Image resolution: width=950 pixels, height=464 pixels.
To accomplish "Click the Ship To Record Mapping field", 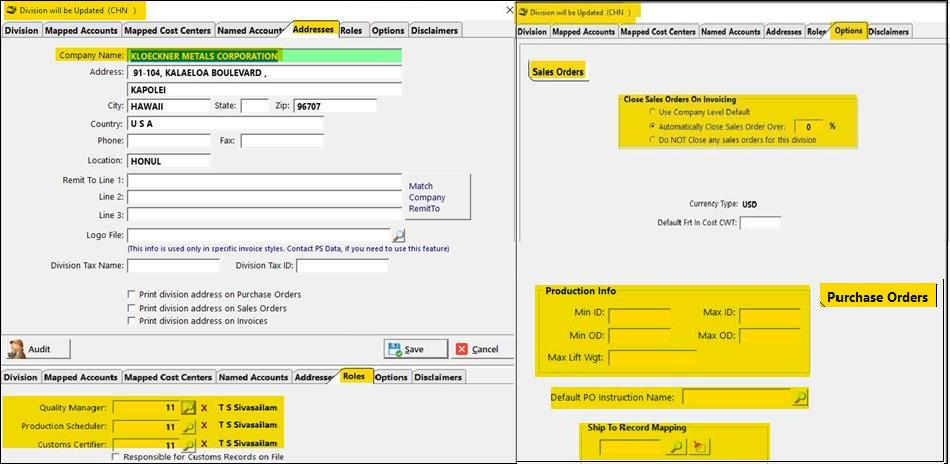I will click(631, 447).
